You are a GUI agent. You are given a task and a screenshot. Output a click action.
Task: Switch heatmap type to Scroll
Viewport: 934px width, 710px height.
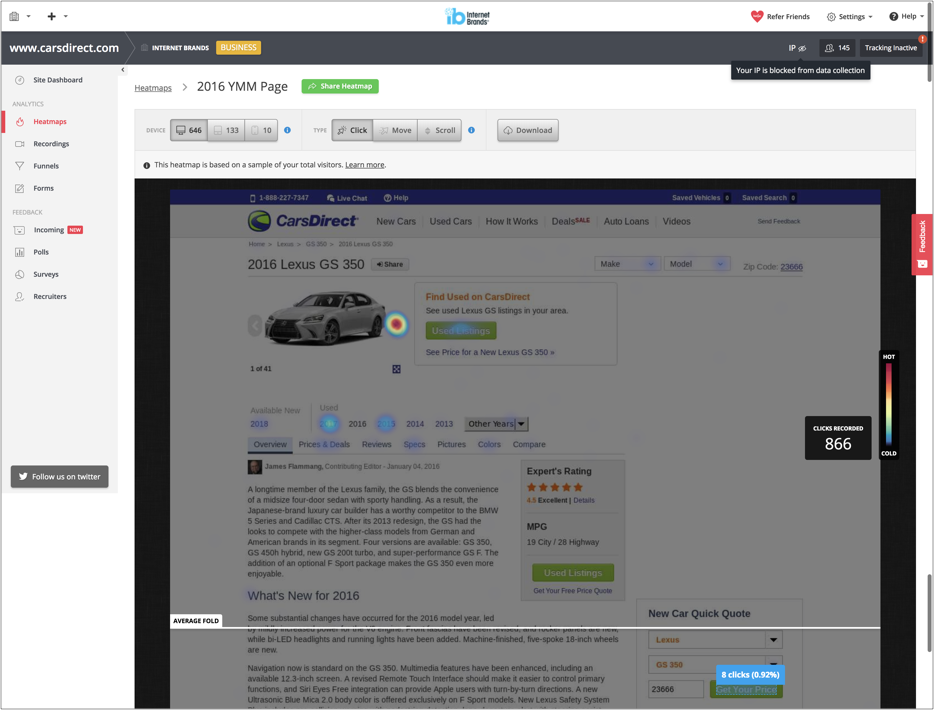[439, 130]
